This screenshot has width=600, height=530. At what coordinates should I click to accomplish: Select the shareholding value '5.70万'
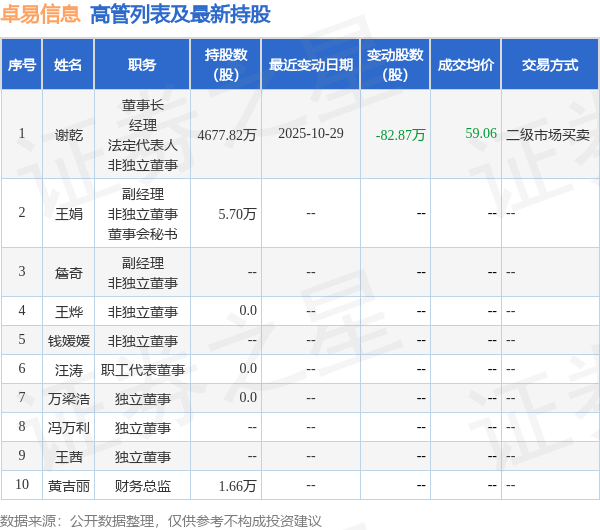(237, 214)
